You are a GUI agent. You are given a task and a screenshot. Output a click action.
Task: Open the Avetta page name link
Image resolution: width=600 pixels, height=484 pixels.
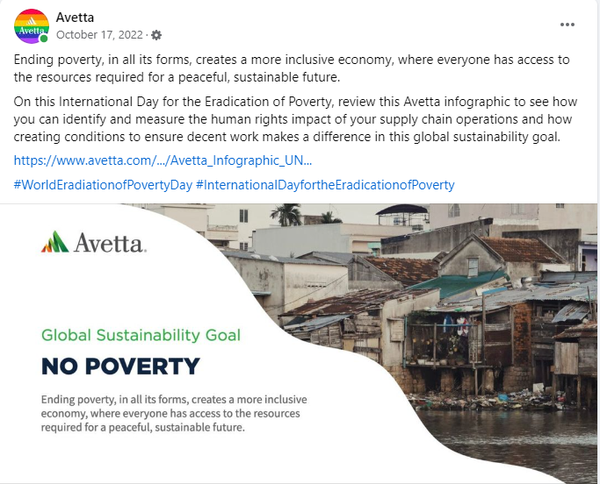pos(76,17)
